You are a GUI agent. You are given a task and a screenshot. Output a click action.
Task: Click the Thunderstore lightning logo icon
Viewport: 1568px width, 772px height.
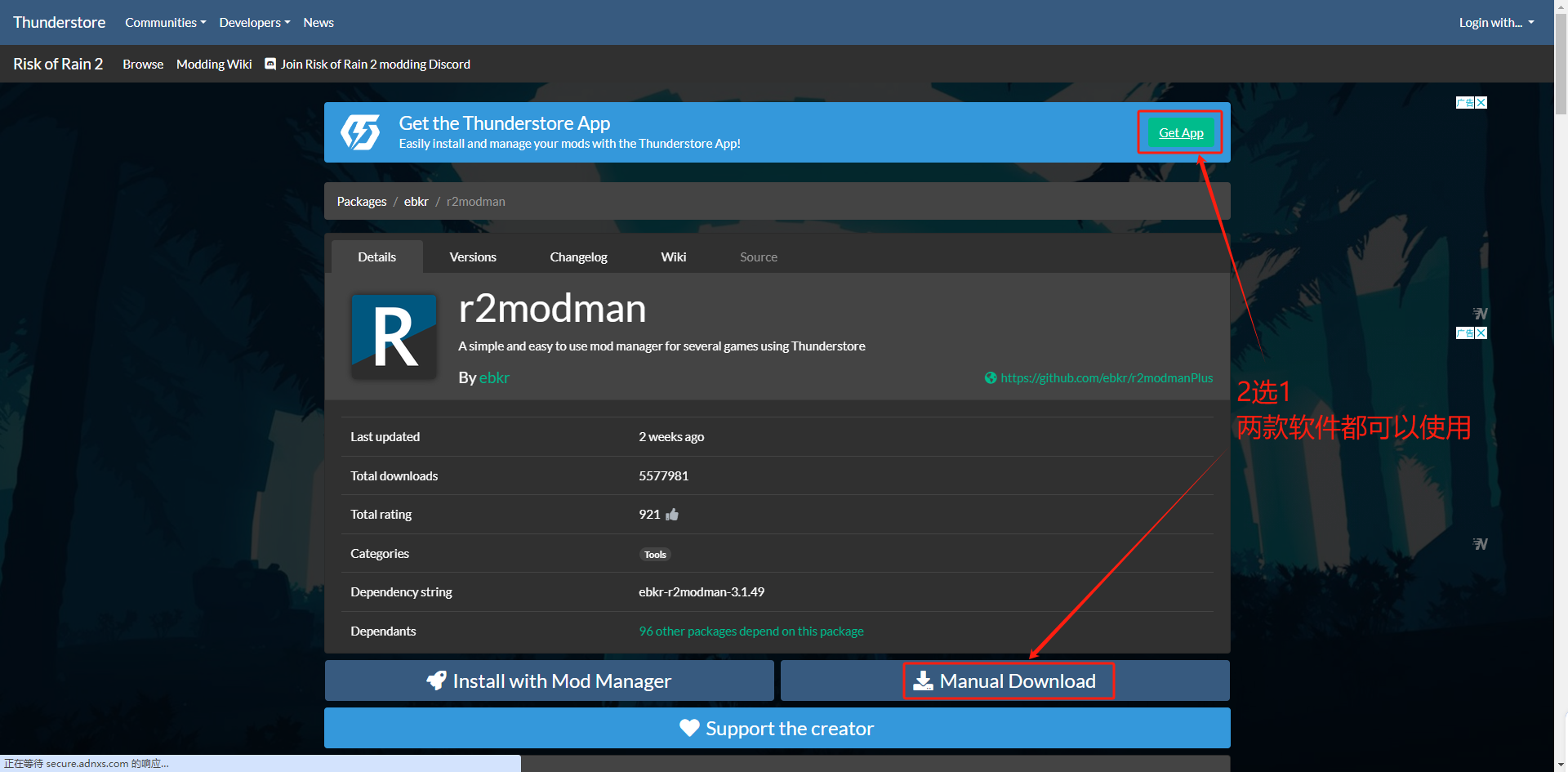pos(360,132)
